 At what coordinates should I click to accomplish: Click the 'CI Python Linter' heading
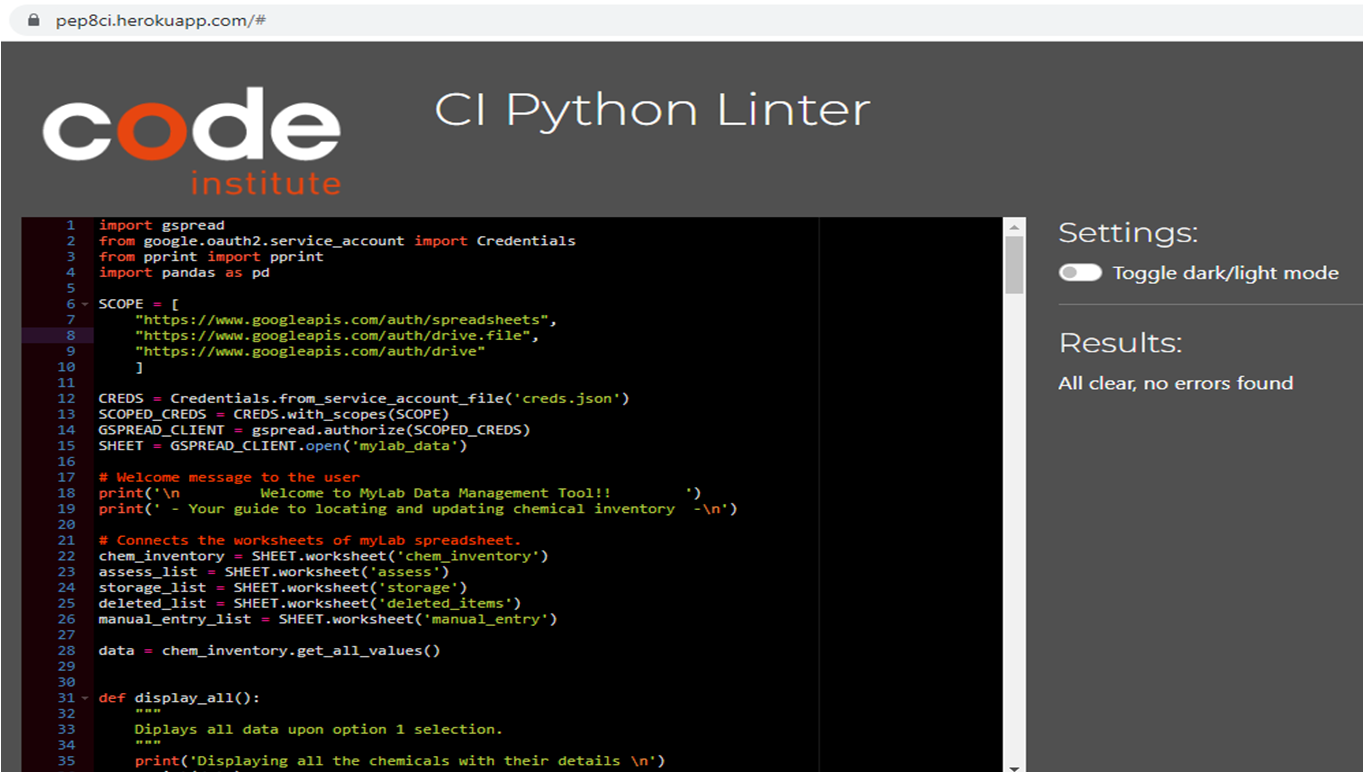pos(652,110)
